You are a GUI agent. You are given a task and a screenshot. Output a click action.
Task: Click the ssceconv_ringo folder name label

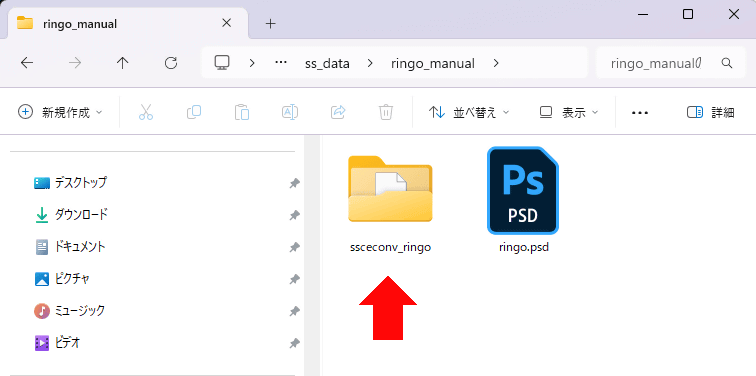tap(390, 248)
